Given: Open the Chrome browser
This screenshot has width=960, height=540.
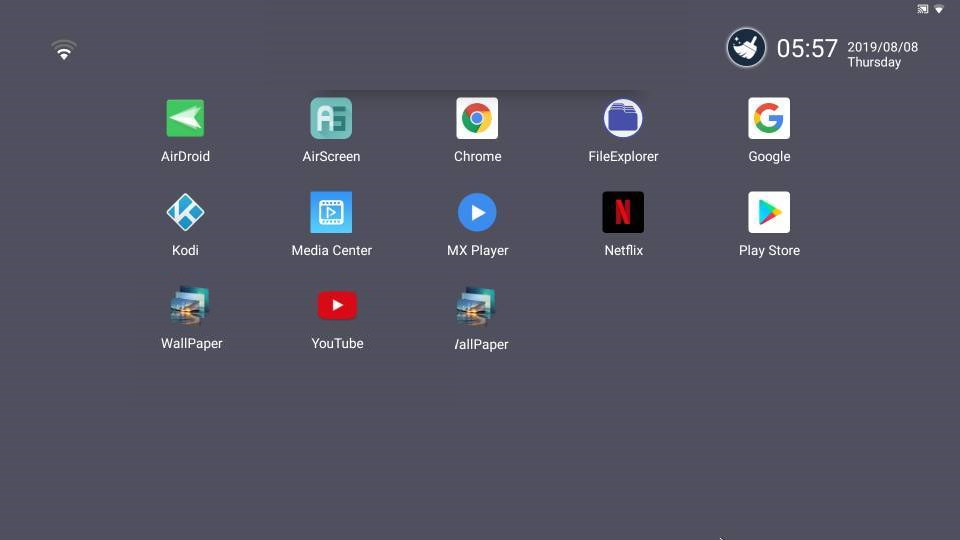Looking at the screenshot, I should click(x=477, y=118).
